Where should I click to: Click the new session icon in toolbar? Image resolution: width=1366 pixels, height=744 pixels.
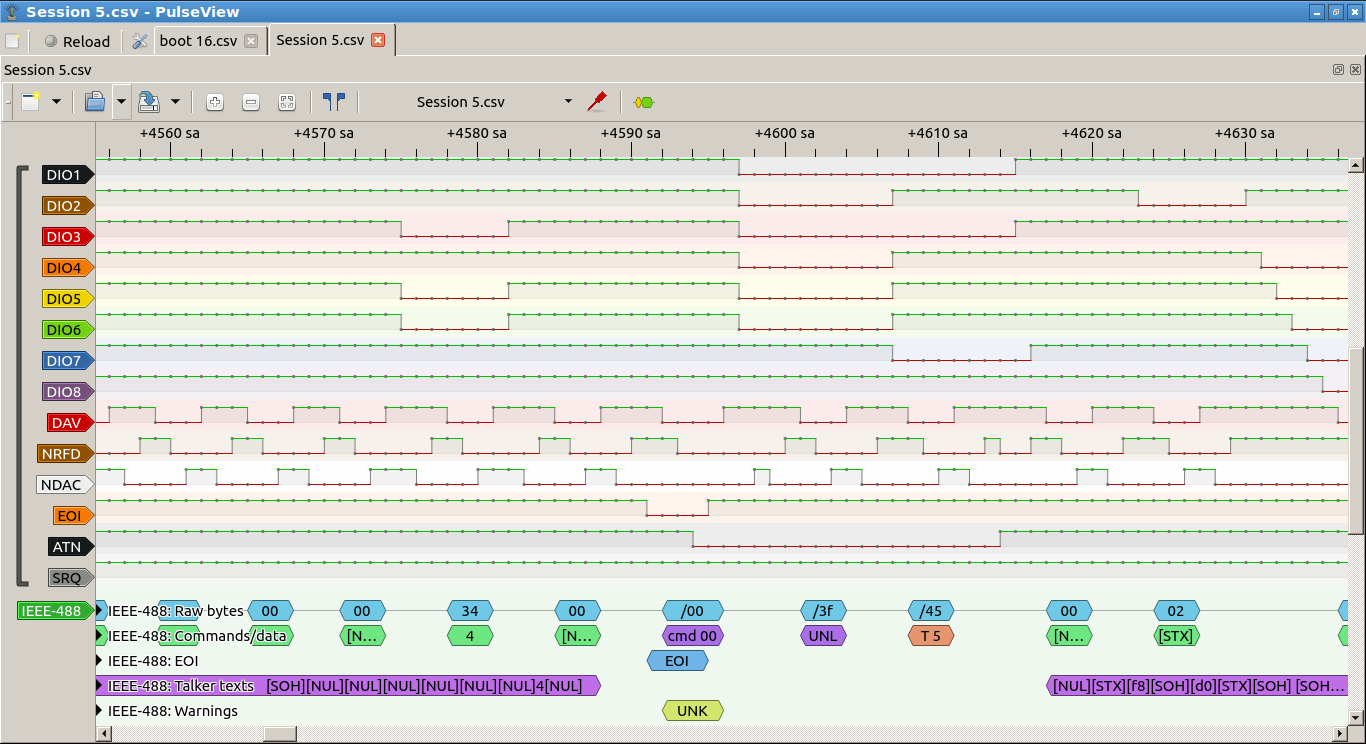click(31, 102)
